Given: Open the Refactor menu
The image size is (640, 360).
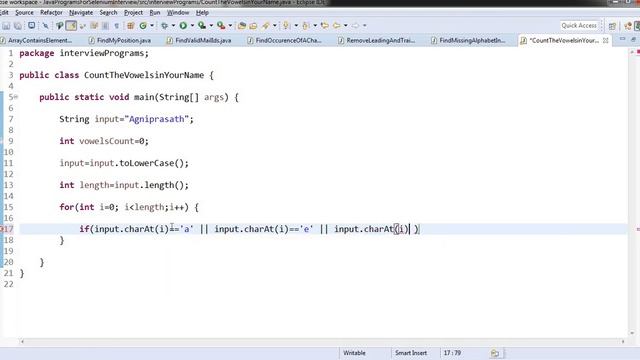Looking at the screenshot, I should point(51,13).
